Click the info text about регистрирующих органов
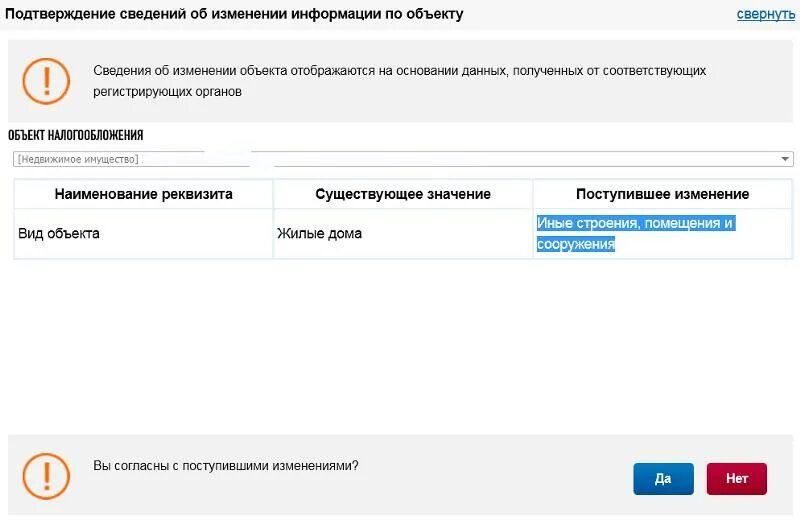The width and height of the screenshot is (800, 520). [399, 81]
